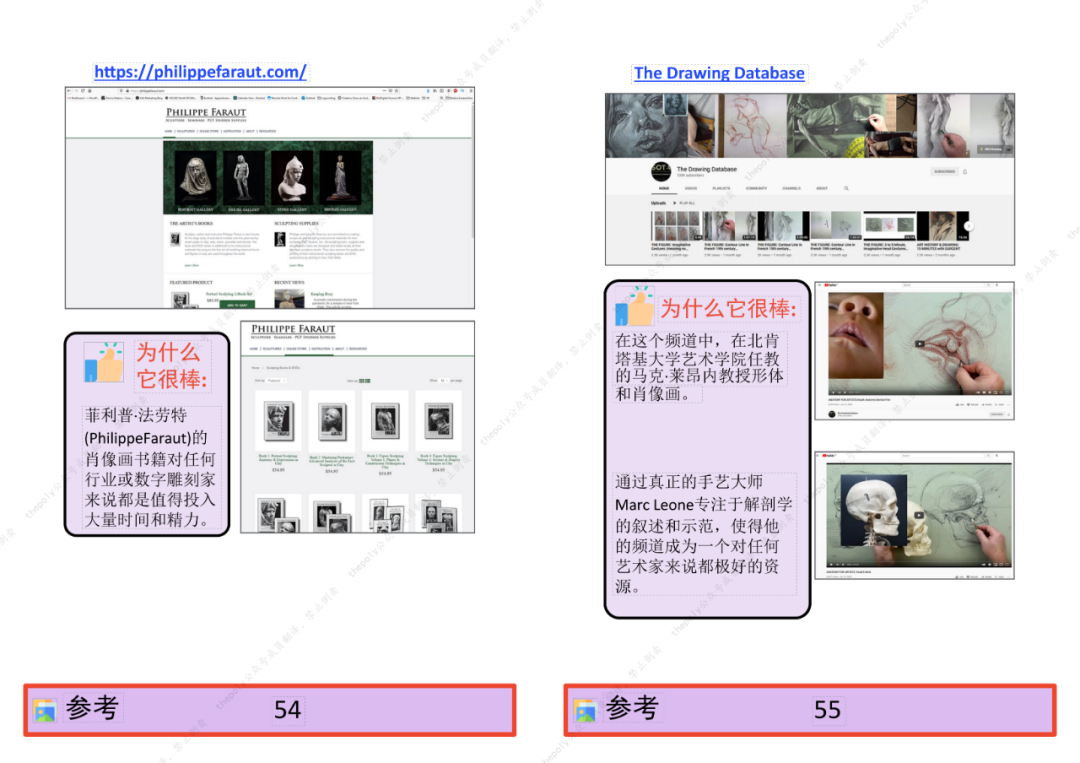
Task: Click The Drawing Database round channel avatar
Action: coord(661,170)
